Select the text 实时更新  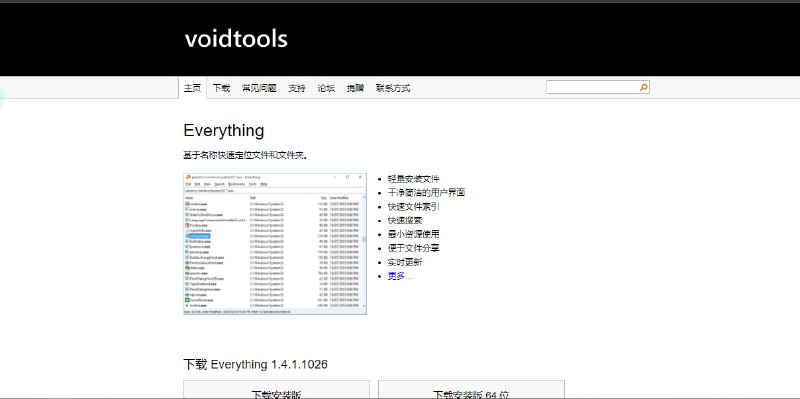click(x=405, y=262)
